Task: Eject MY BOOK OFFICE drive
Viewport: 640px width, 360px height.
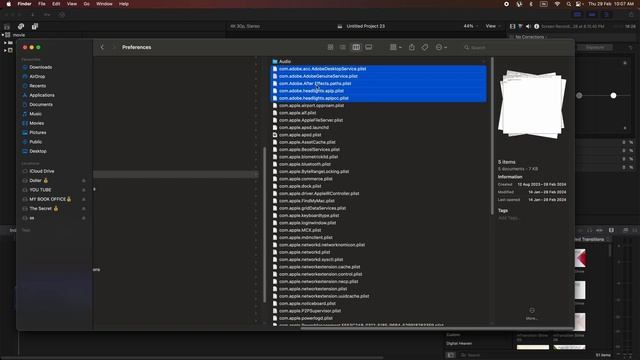Action: [x=84, y=199]
